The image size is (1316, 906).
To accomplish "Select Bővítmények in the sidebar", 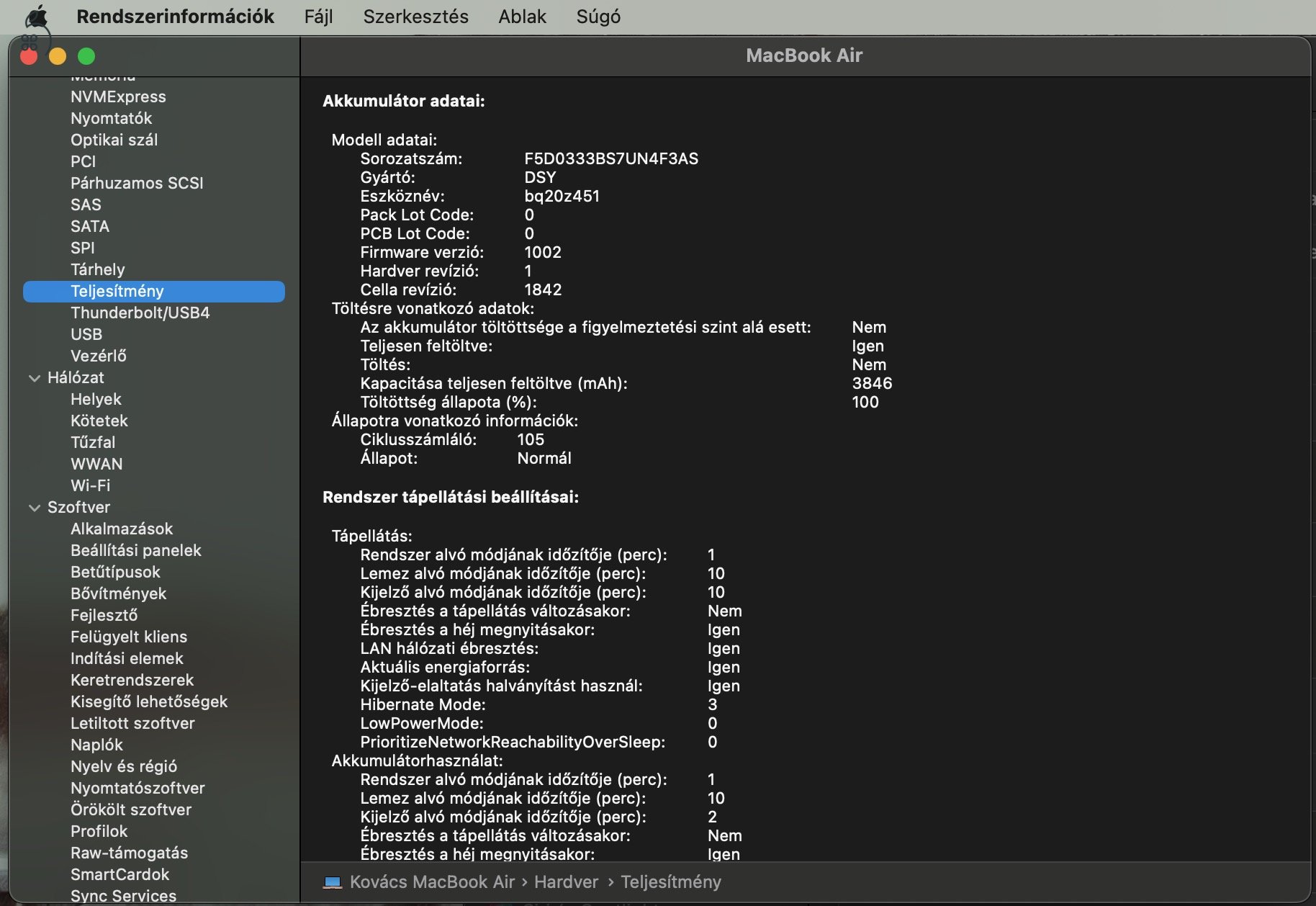I will (x=118, y=593).
